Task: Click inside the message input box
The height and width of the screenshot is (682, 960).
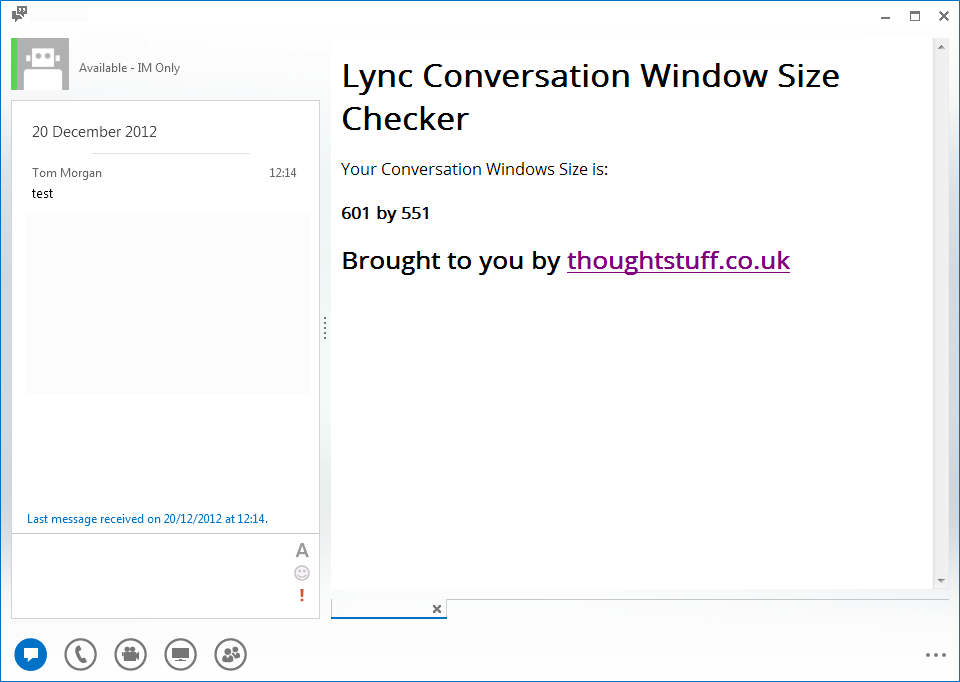Action: point(153,576)
